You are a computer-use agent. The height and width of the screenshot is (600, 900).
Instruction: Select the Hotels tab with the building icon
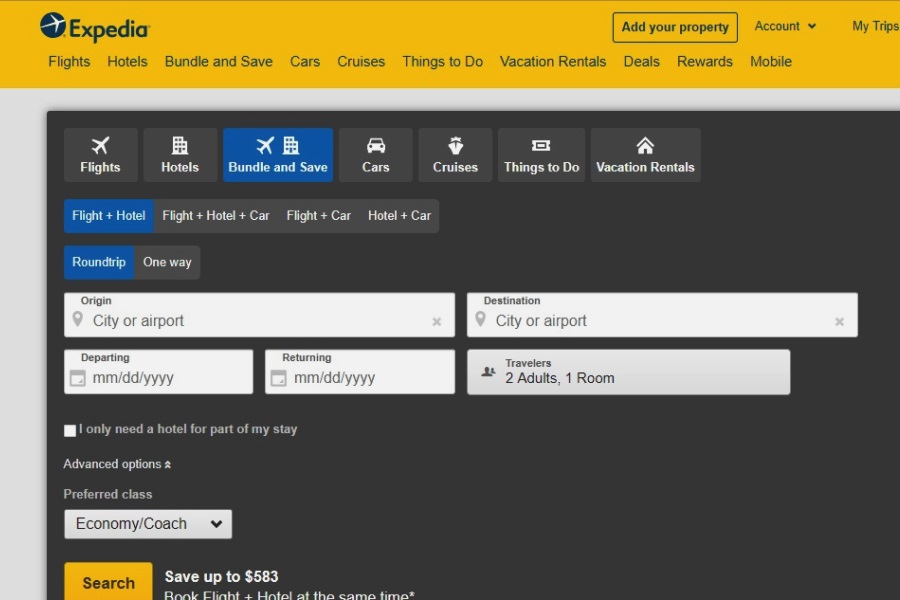tap(180, 155)
